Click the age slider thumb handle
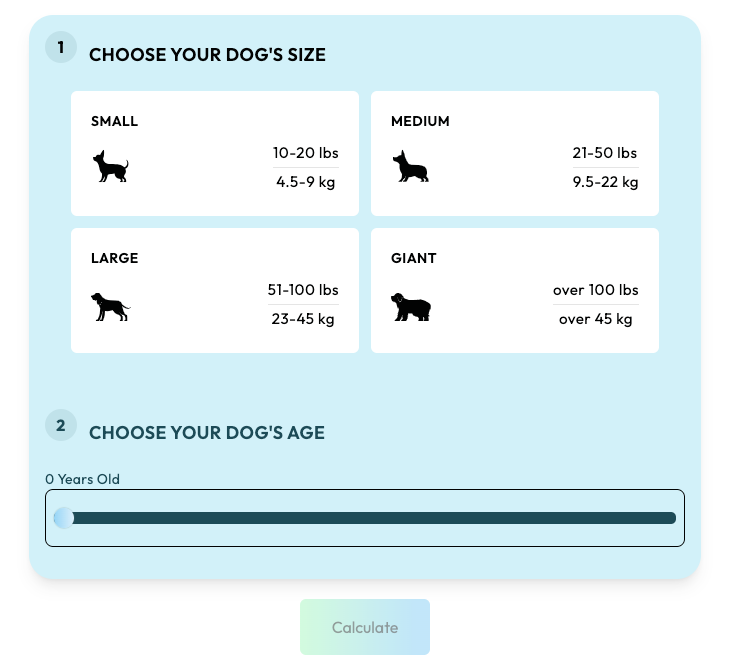 [x=64, y=518]
